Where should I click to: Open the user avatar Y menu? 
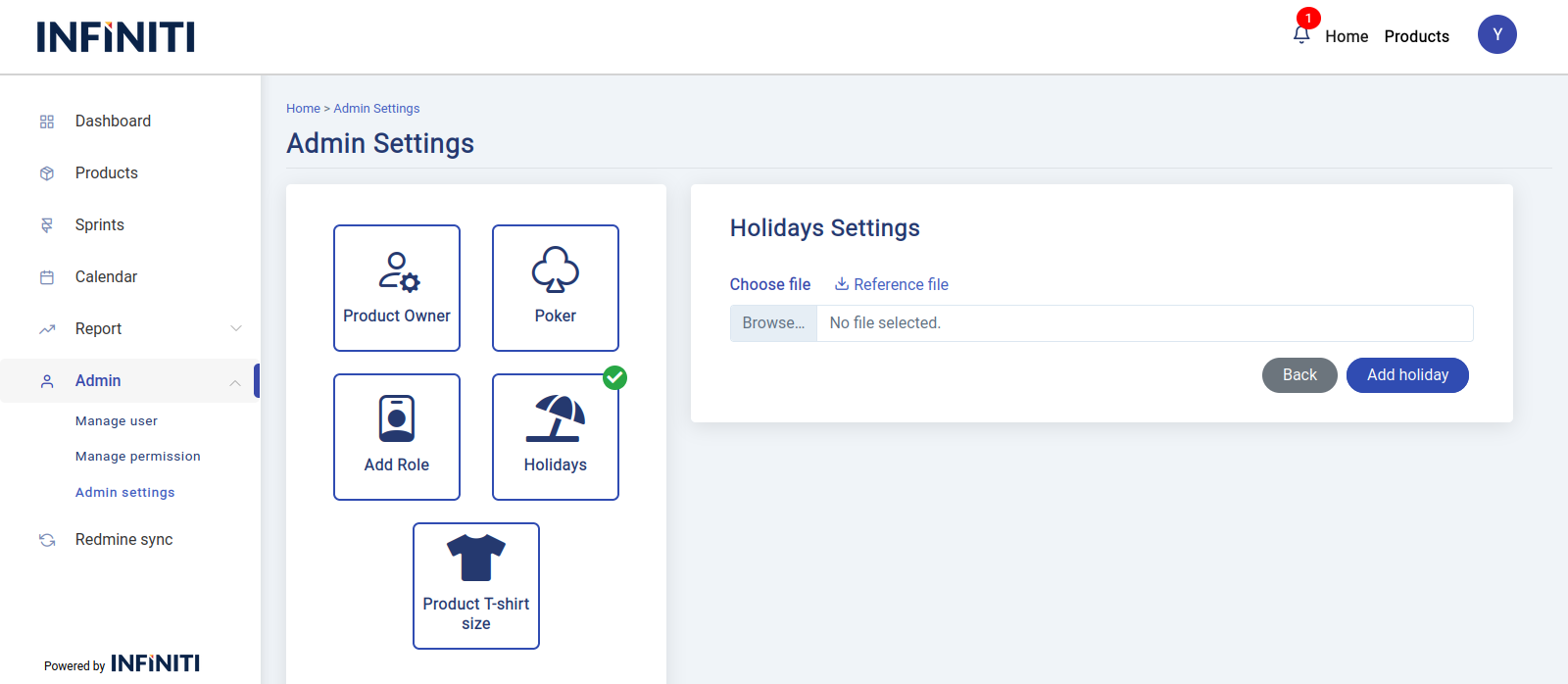click(1496, 35)
